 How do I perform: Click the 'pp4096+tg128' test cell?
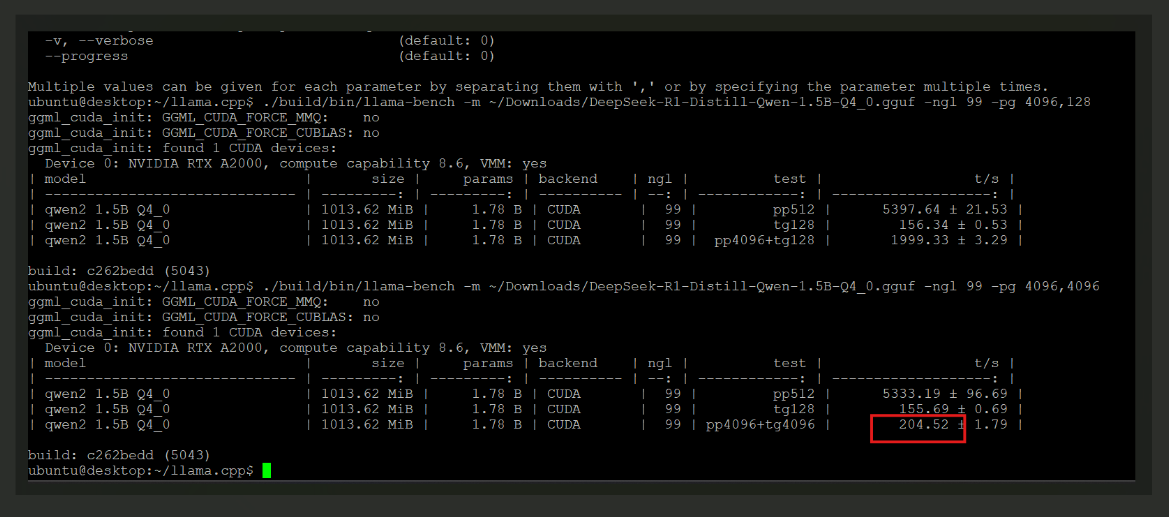coord(763,240)
